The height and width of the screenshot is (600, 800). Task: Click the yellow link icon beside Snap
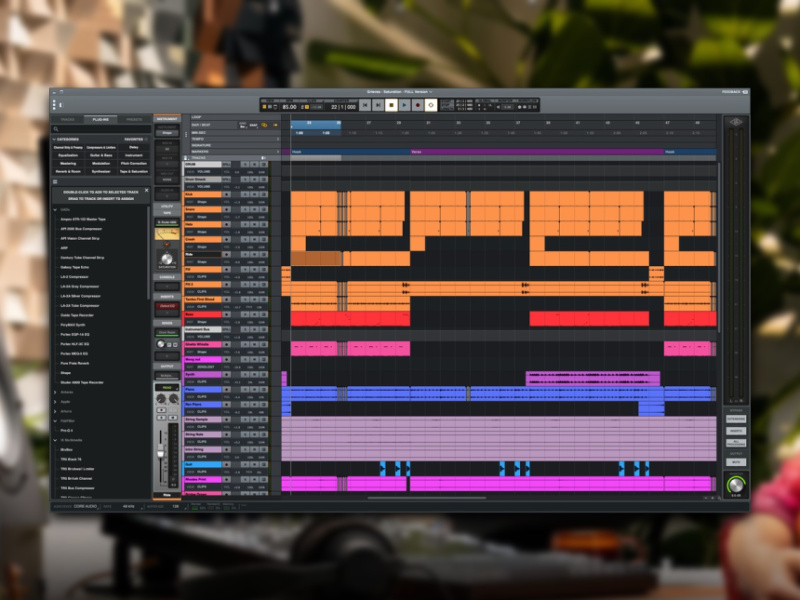pos(264,125)
